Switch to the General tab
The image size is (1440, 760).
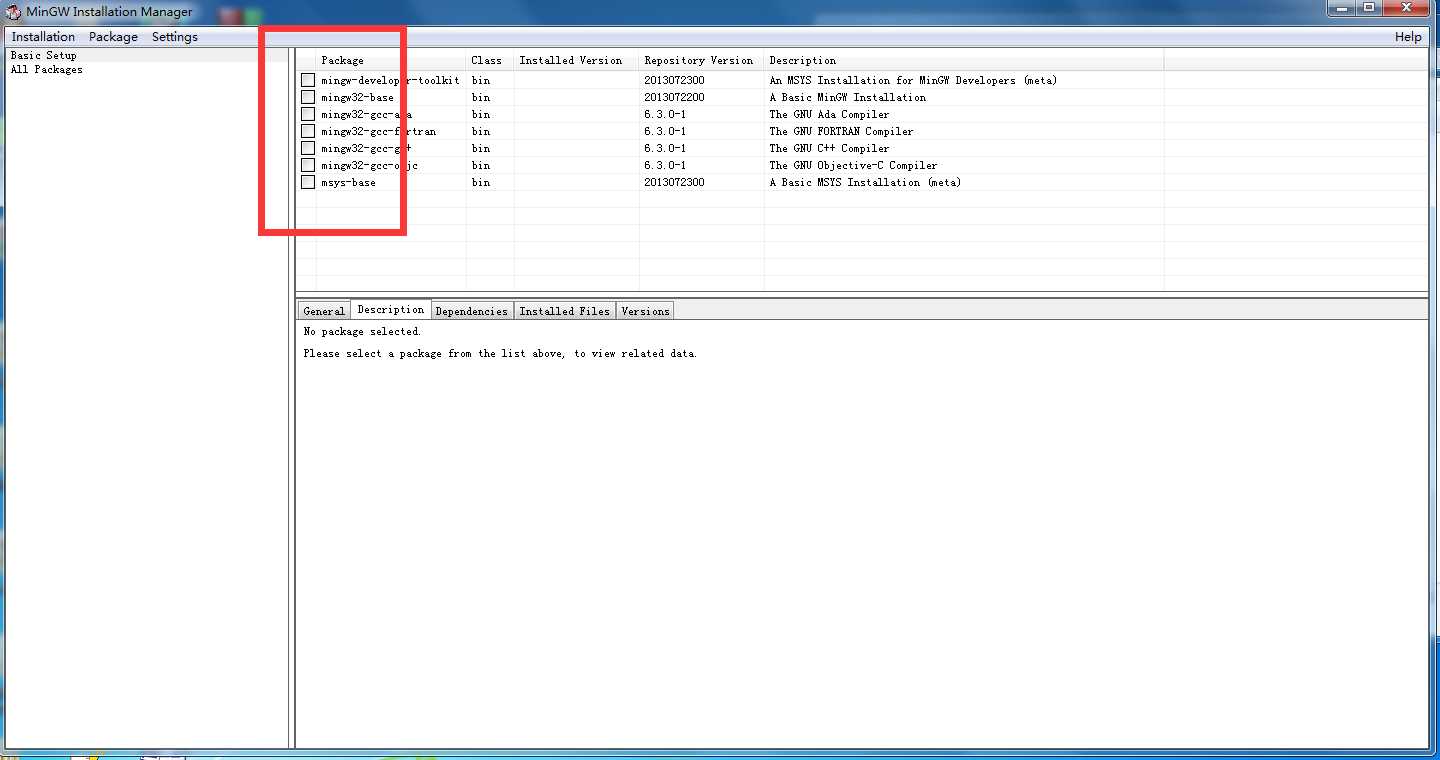click(324, 311)
